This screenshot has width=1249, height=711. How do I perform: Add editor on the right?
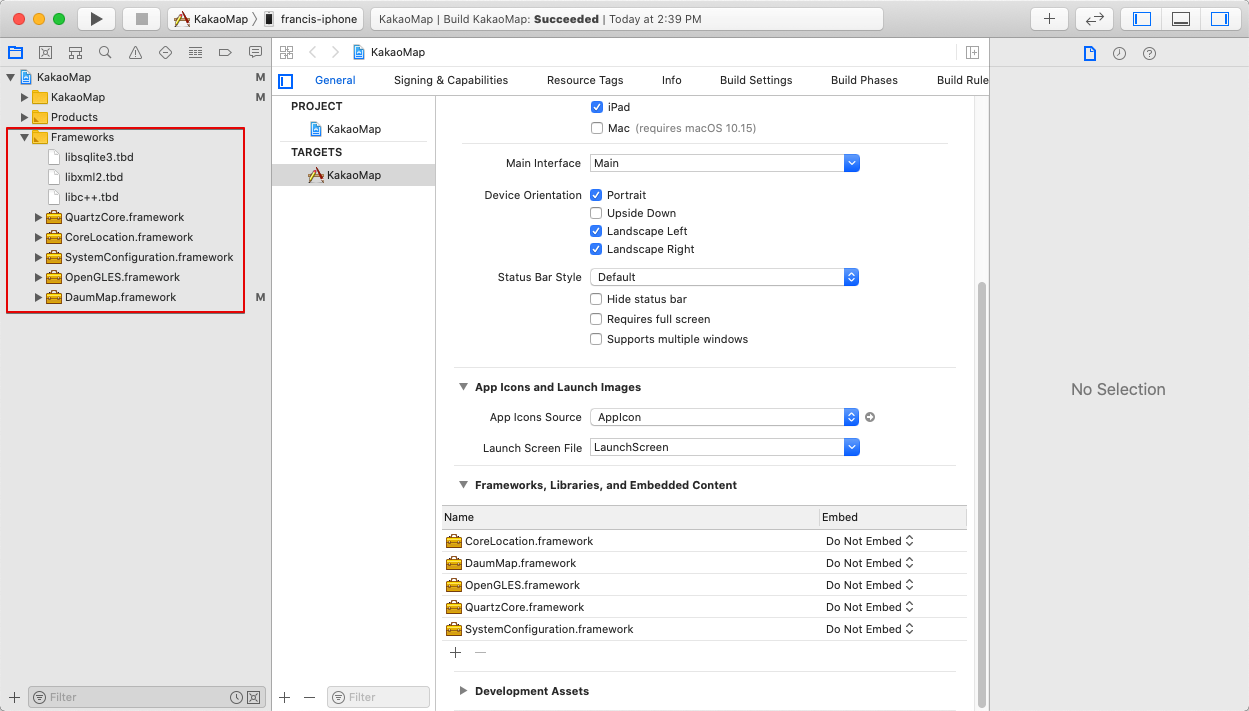(x=972, y=53)
